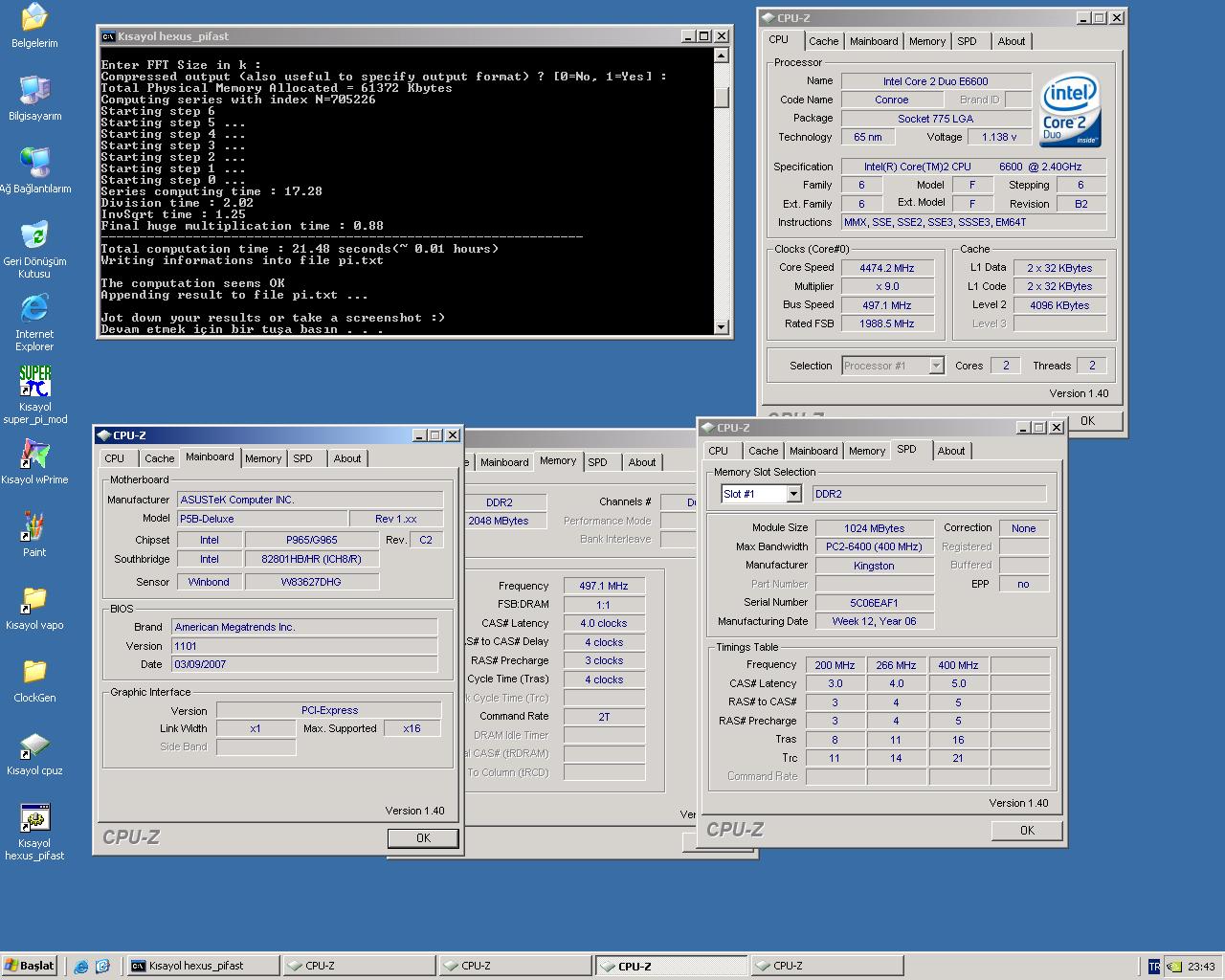Click the console scrollbar thumb

click(x=722, y=96)
